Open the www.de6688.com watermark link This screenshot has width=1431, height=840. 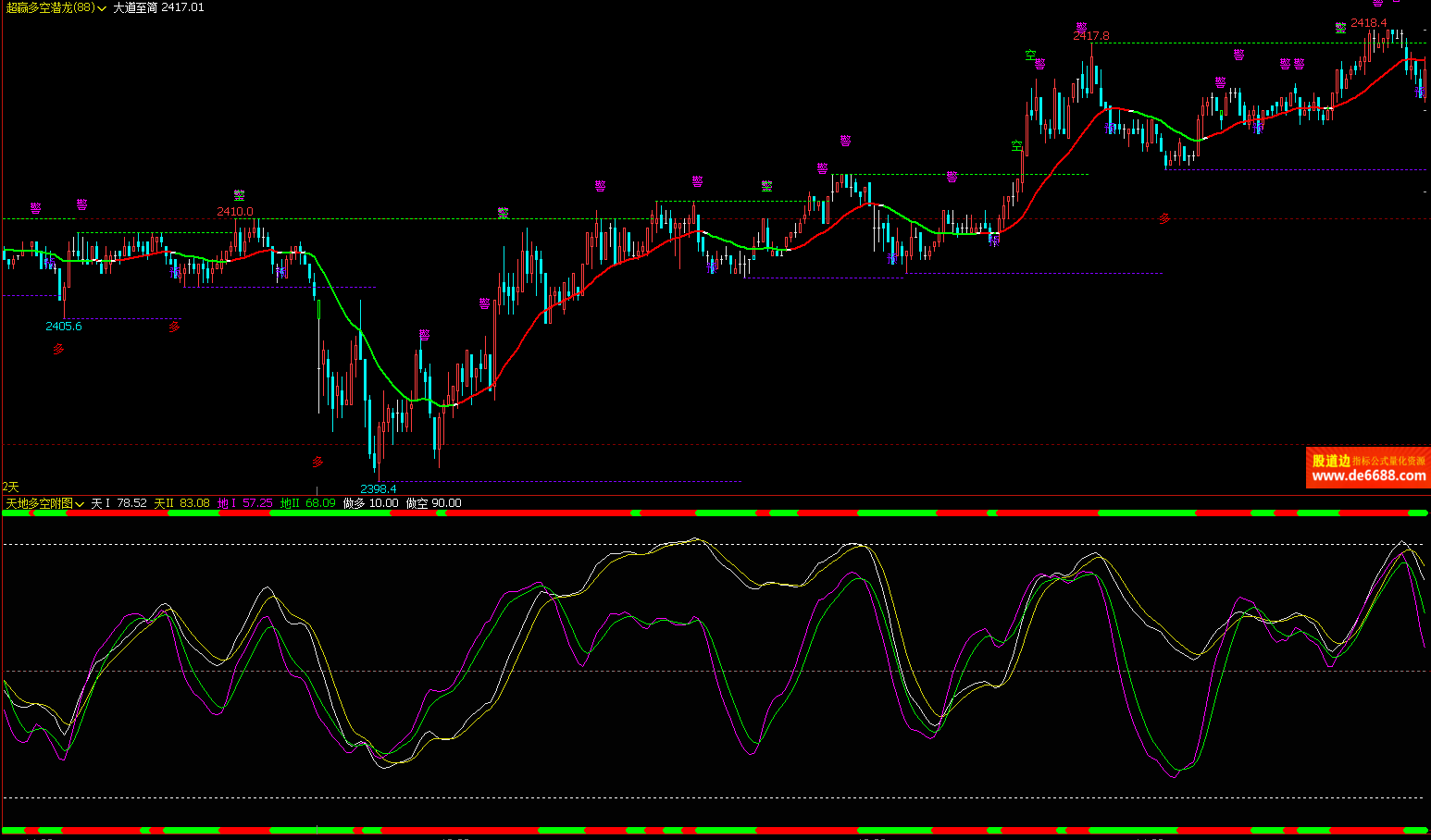(1368, 476)
